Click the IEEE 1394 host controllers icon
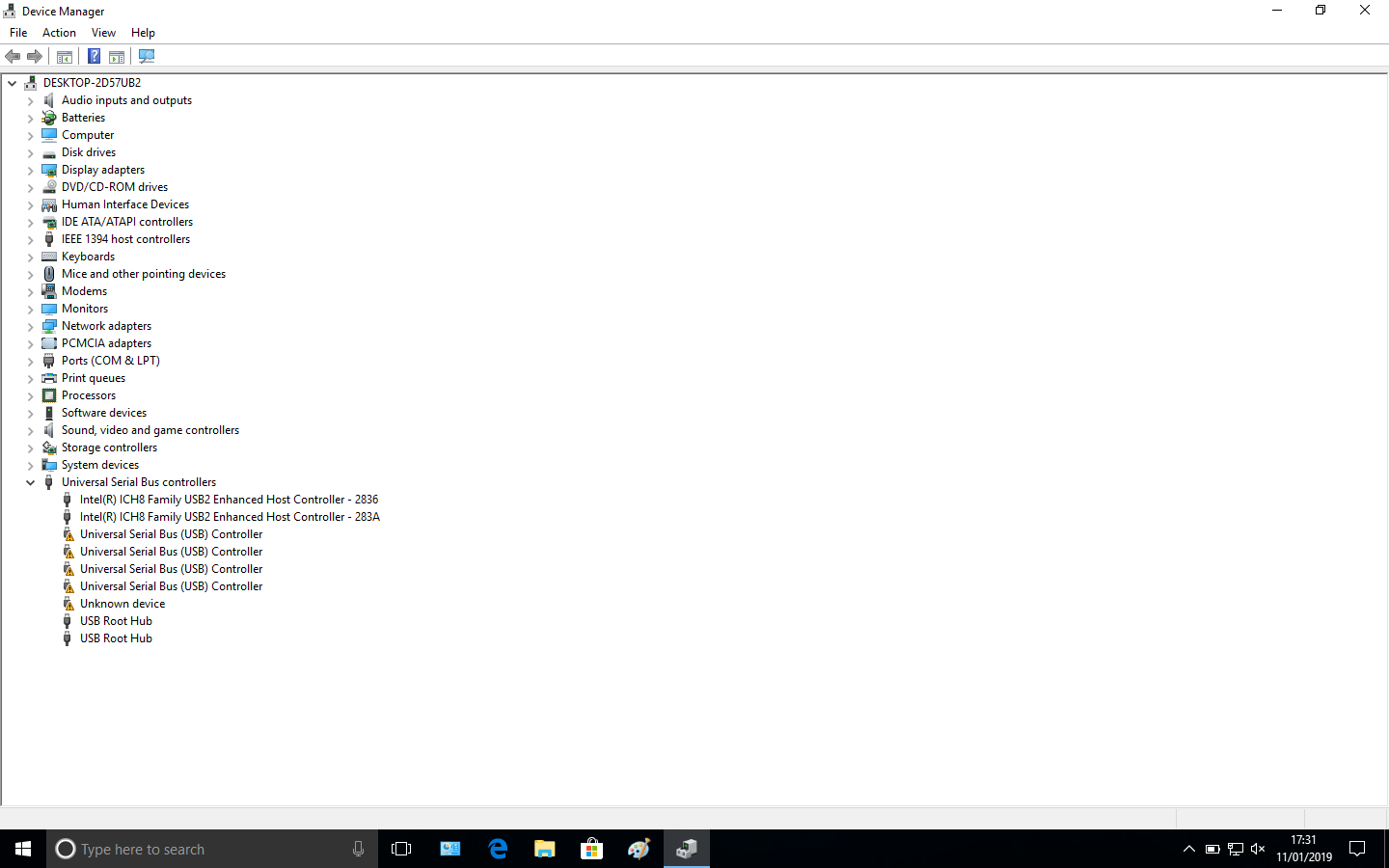1389x868 pixels. (x=49, y=239)
